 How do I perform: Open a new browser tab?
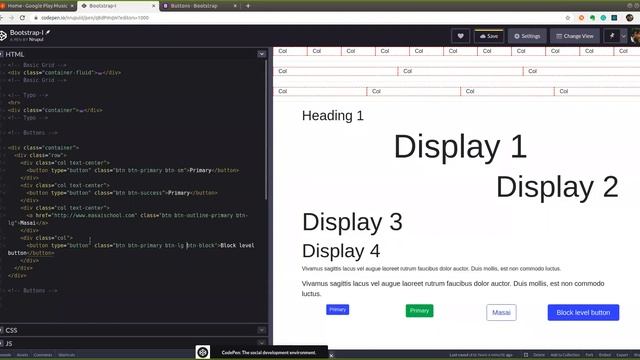(248, 6)
